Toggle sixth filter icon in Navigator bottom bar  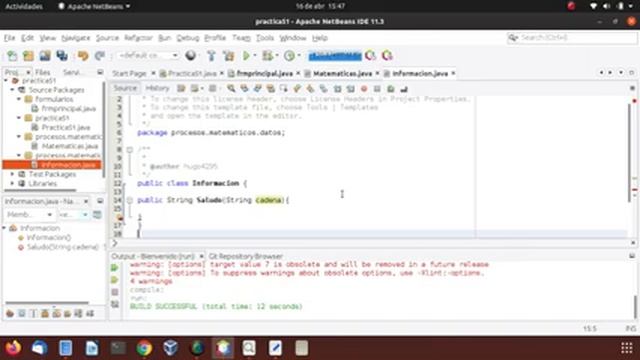coord(67,313)
